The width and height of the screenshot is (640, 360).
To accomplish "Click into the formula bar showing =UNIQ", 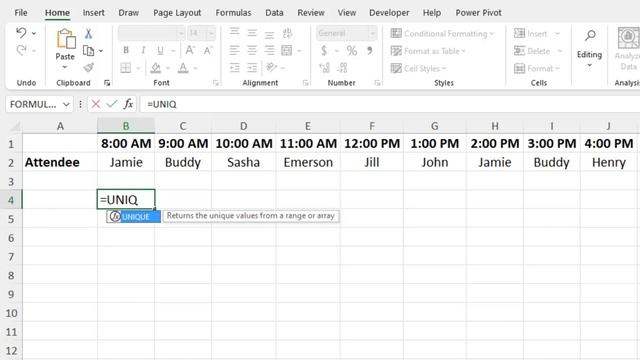I will [x=390, y=104].
